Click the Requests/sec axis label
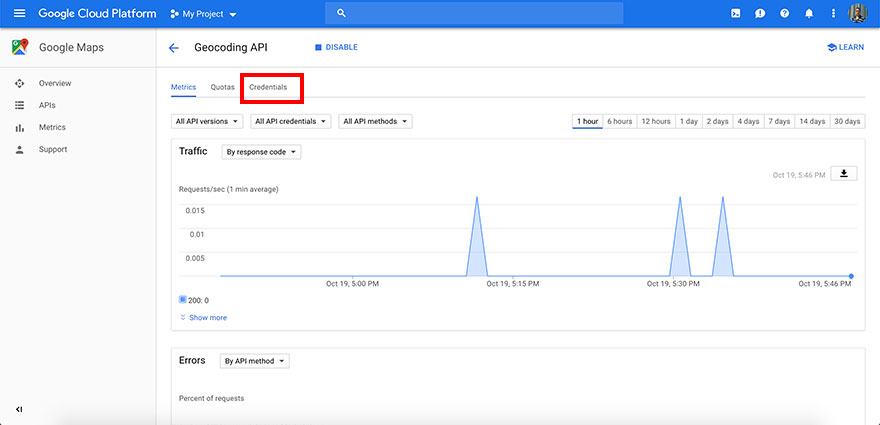This screenshot has width=880, height=425. click(228, 189)
